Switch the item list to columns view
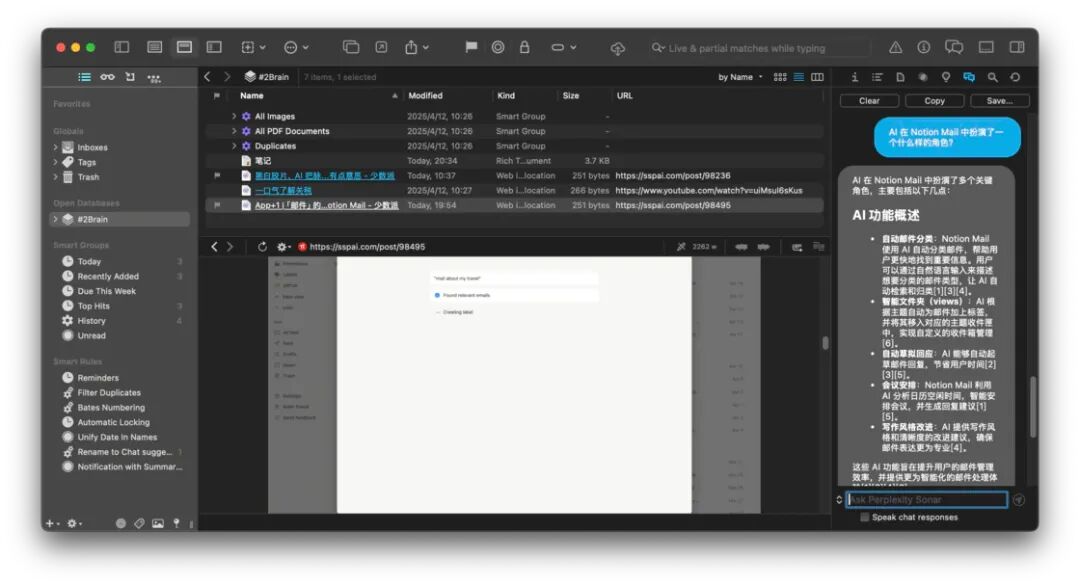Screen dimensions: 1080x586 click(818, 77)
